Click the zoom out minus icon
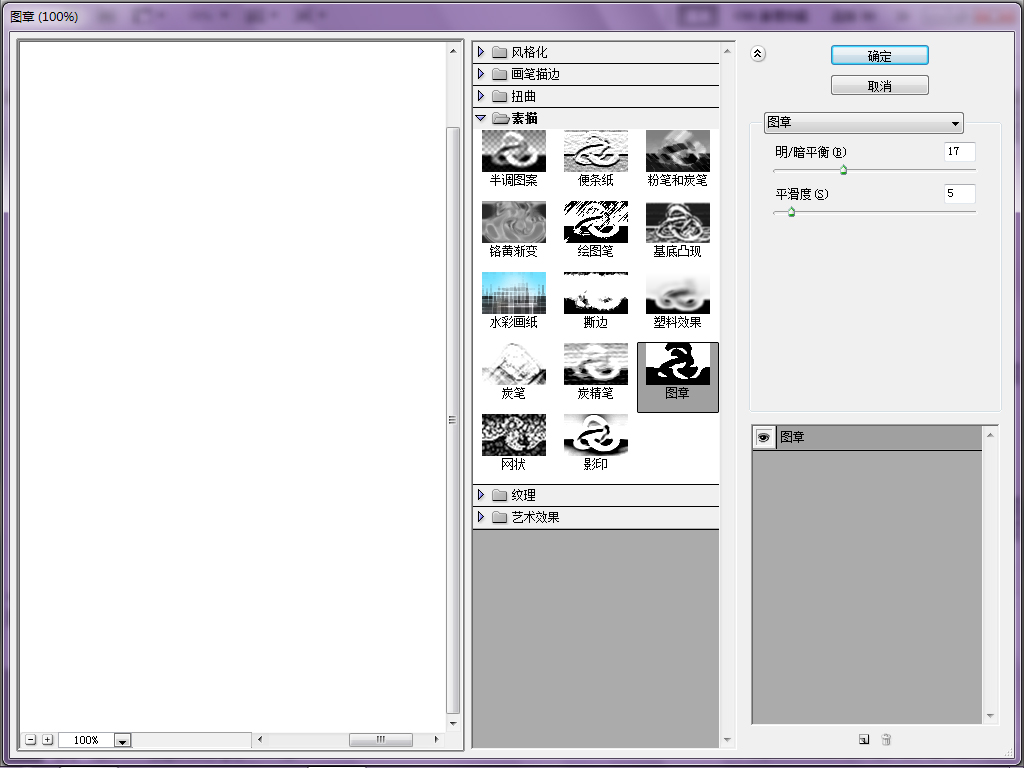The height and width of the screenshot is (768, 1024). [x=31, y=739]
